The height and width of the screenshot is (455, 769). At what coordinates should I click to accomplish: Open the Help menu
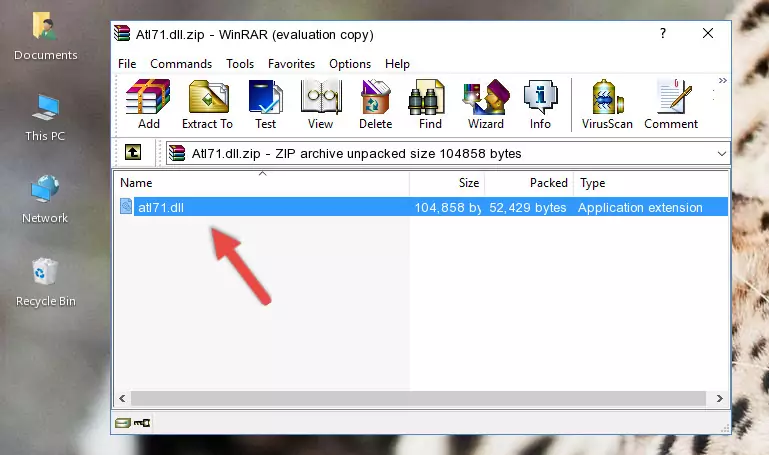pos(397,64)
